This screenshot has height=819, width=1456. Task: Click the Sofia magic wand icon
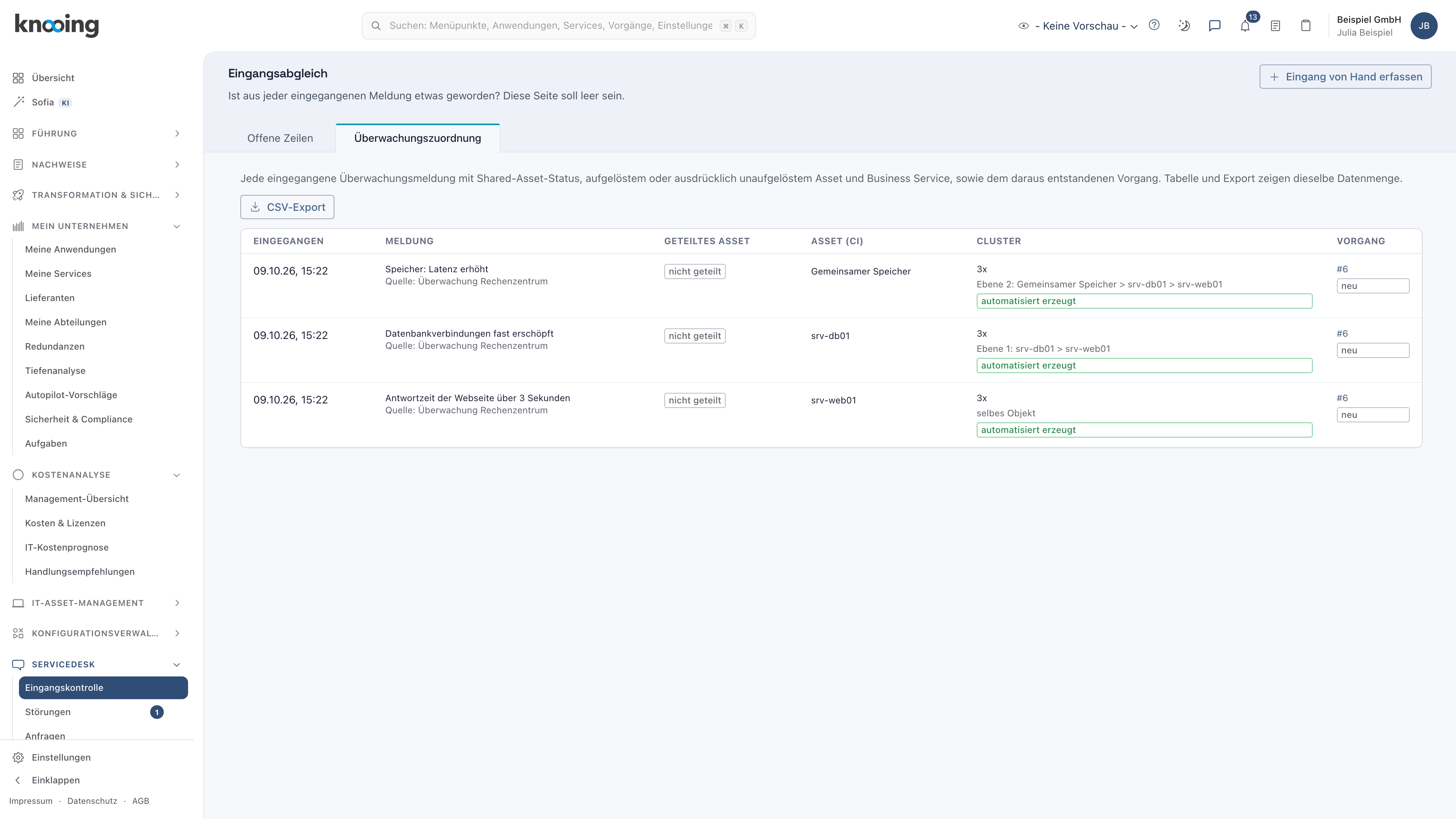coord(18,102)
